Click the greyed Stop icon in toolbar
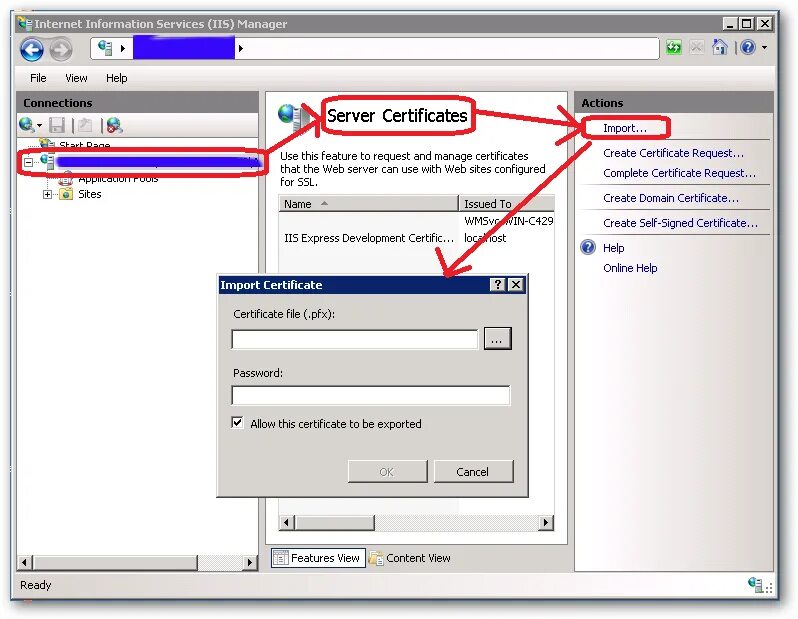The image size is (798, 619). click(x=696, y=47)
